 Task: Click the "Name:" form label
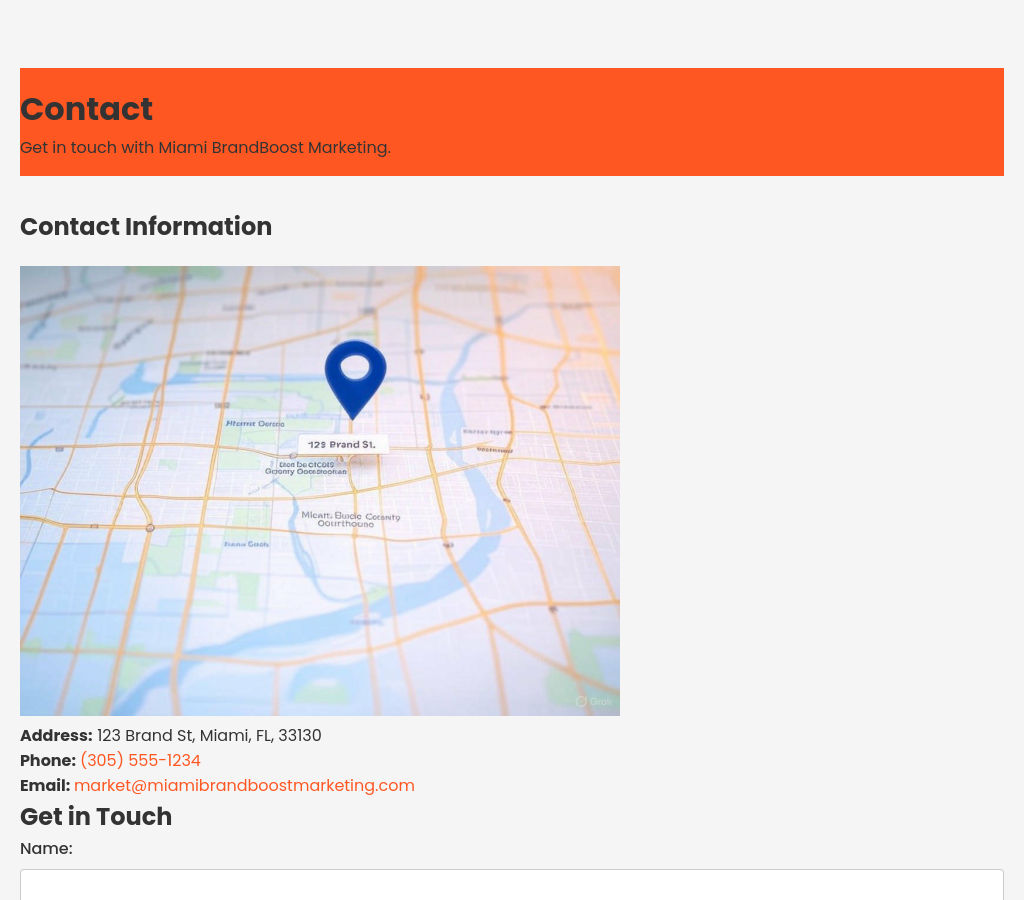point(46,849)
